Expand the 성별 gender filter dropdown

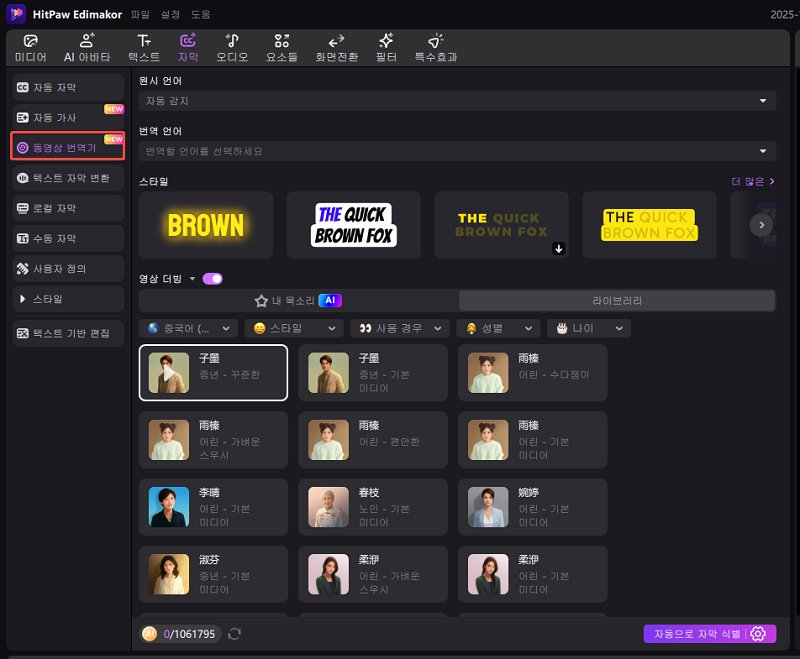[x=498, y=328]
